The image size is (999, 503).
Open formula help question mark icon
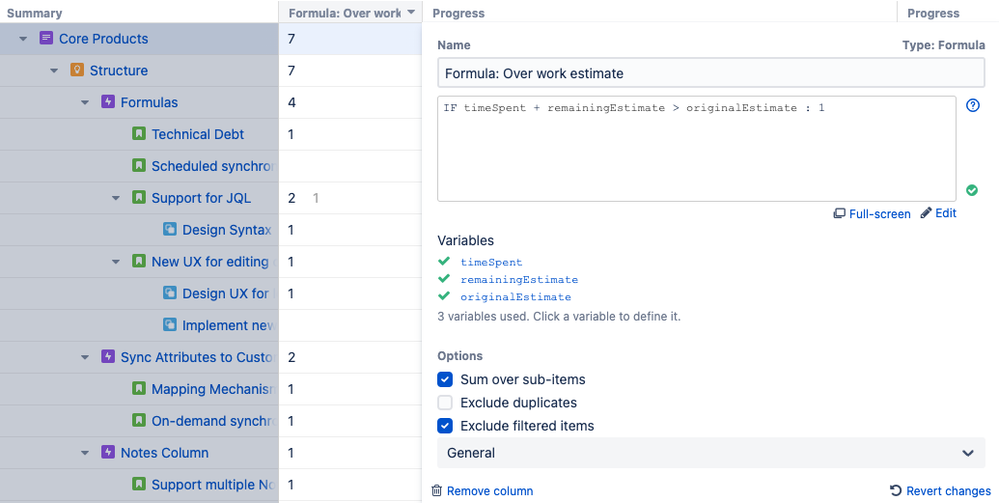[972, 105]
